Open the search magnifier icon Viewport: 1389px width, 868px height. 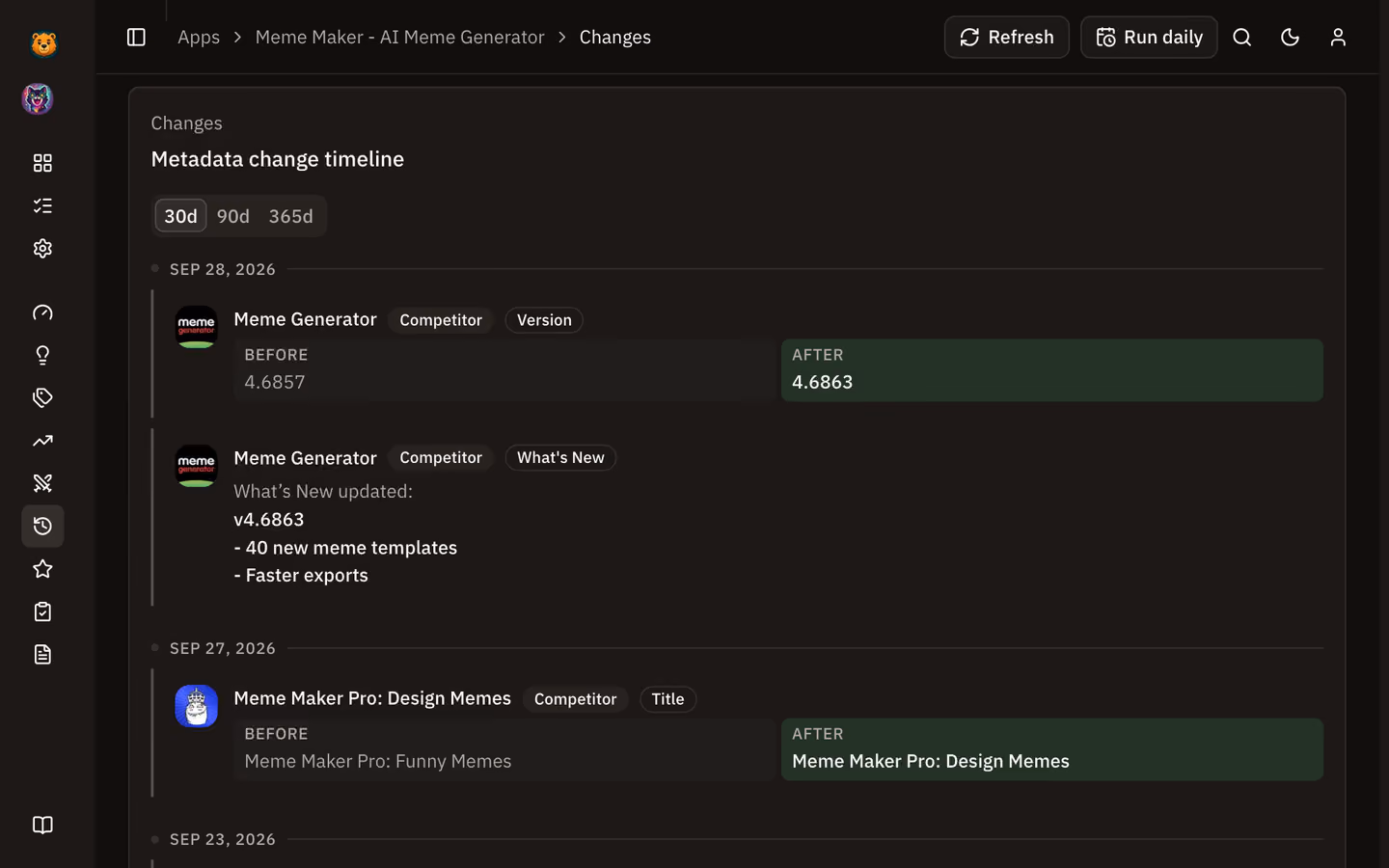coord(1242,37)
